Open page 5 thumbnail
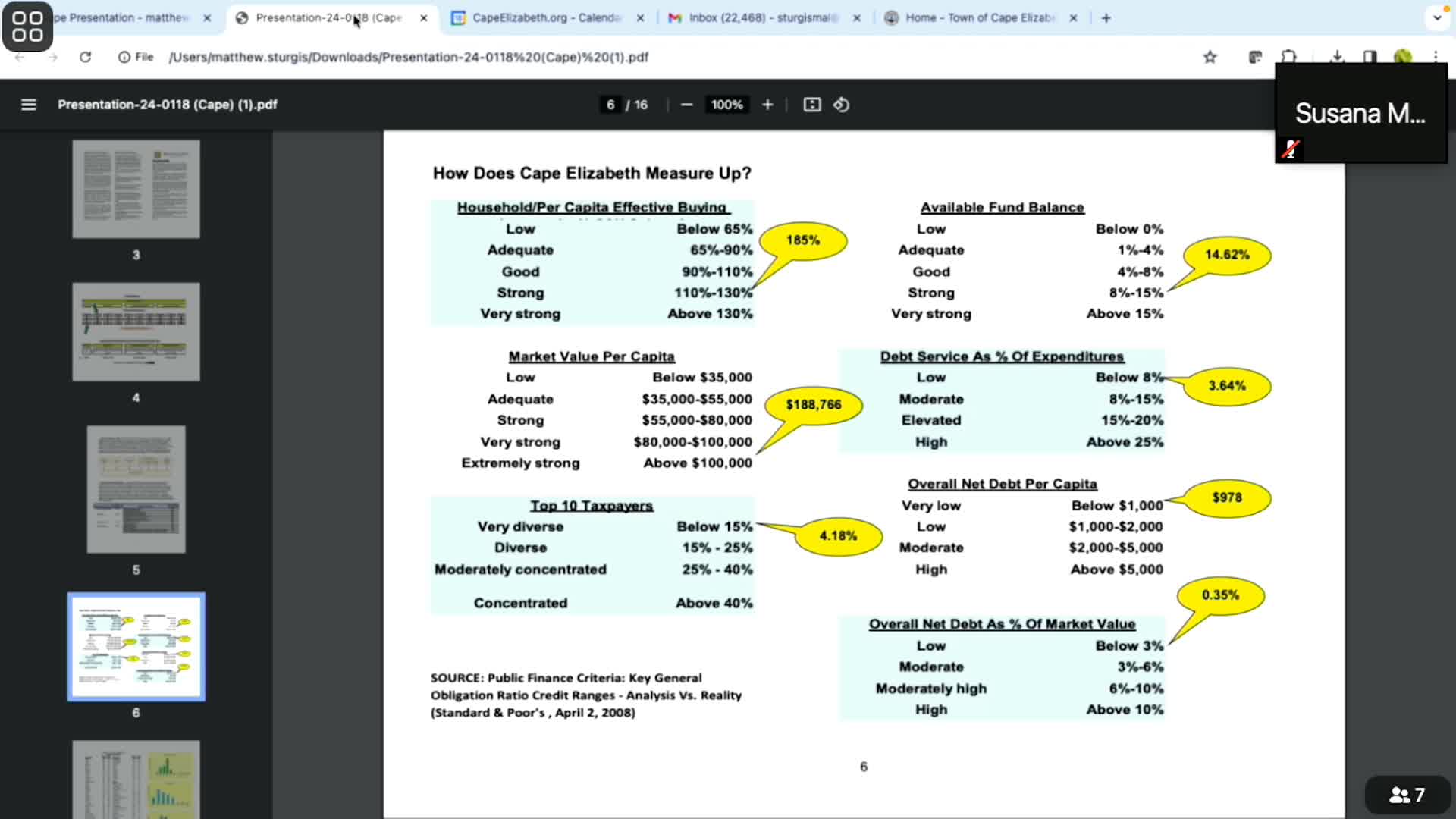Screen dimensions: 1456x819 [x=136, y=489]
